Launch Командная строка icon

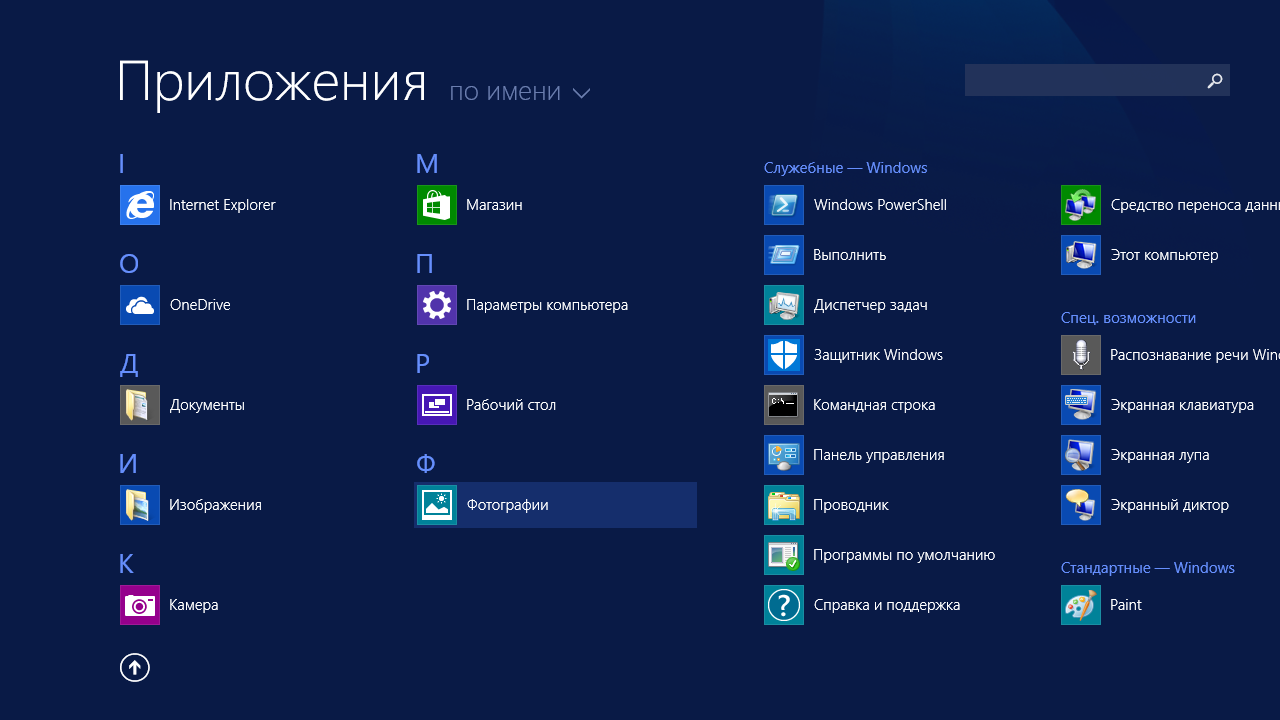[784, 405]
